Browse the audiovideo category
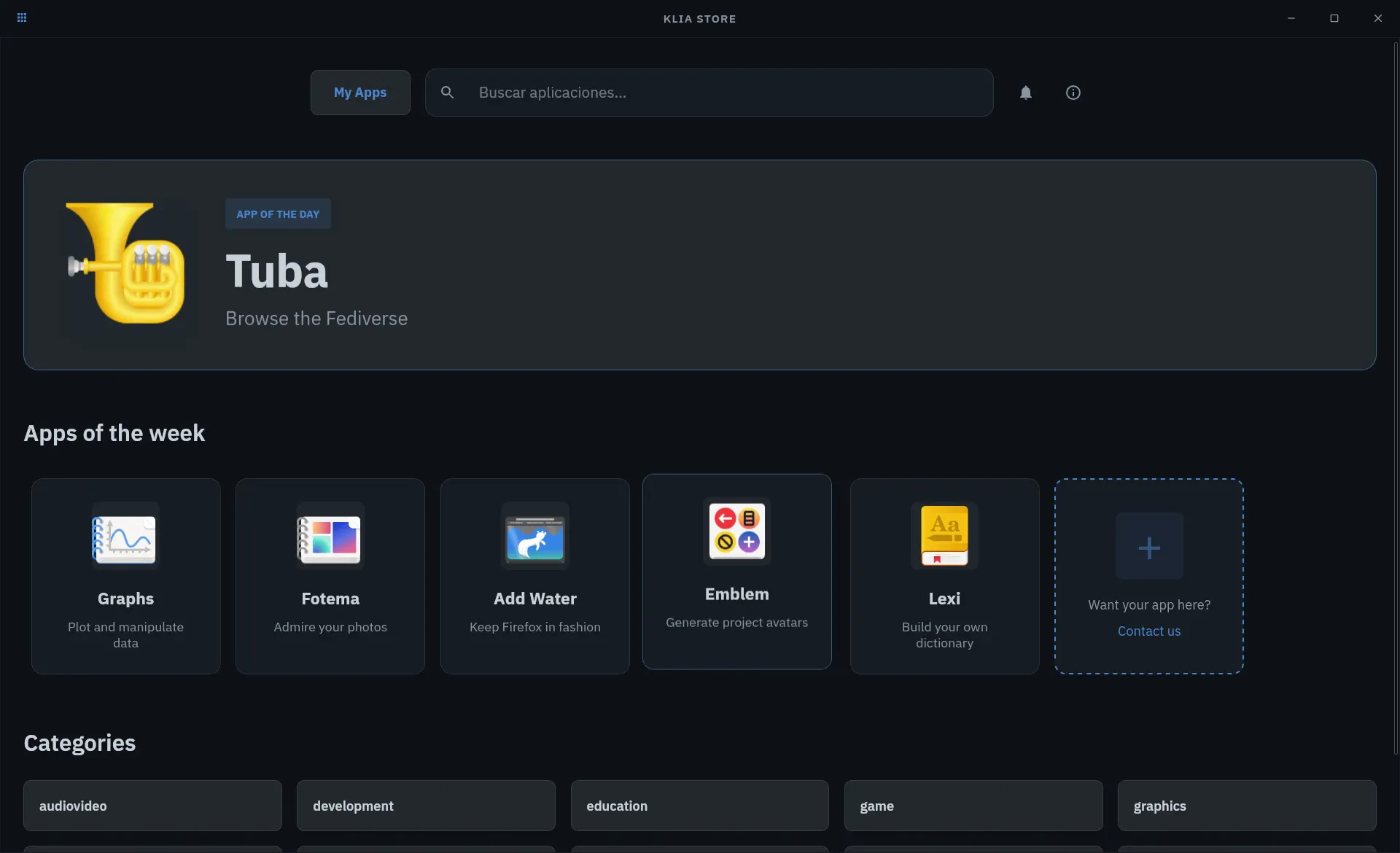The width and height of the screenshot is (1400, 853). pos(152,806)
